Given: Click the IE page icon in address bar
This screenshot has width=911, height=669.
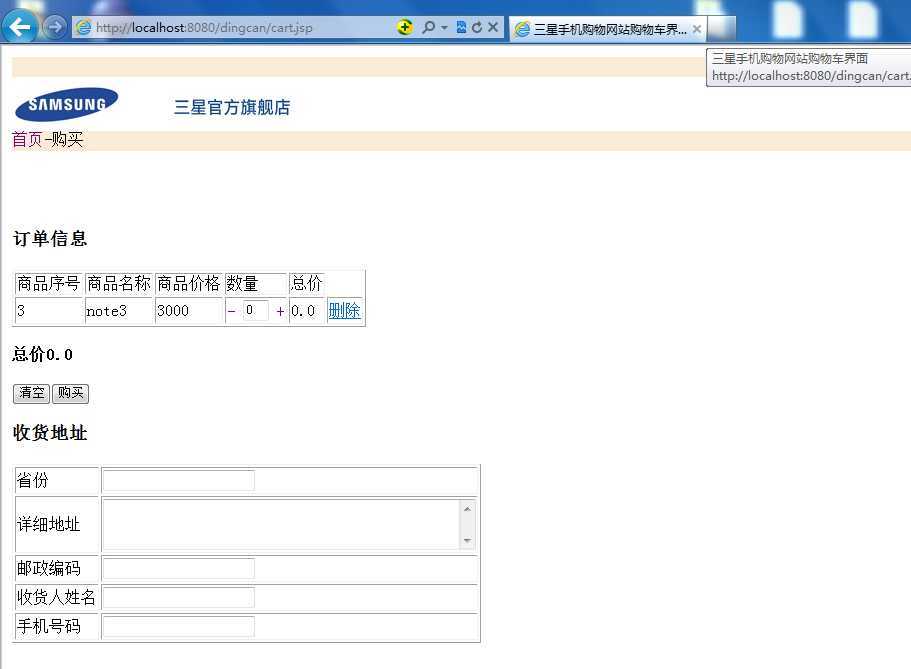Looking at the screenshot, I should pyautogui.click(x=84, y=27).
